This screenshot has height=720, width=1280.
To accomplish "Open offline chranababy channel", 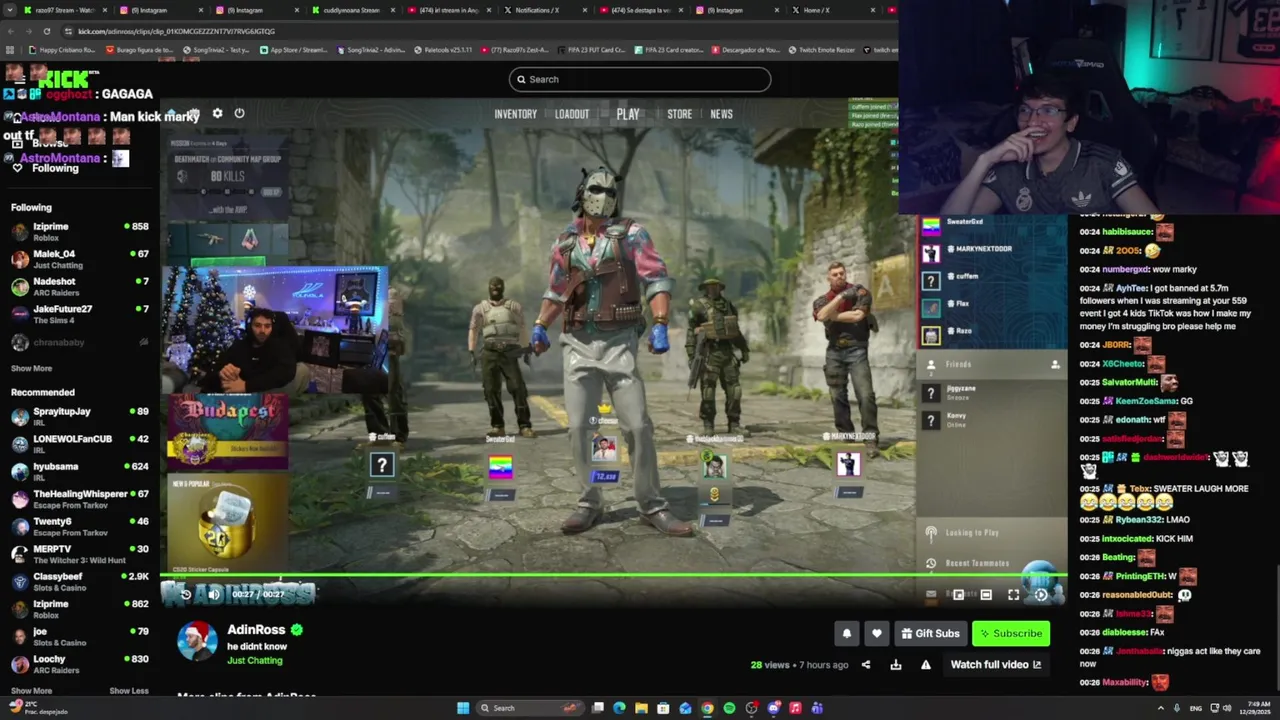I will pyautogui.click(x=80, y=342).
